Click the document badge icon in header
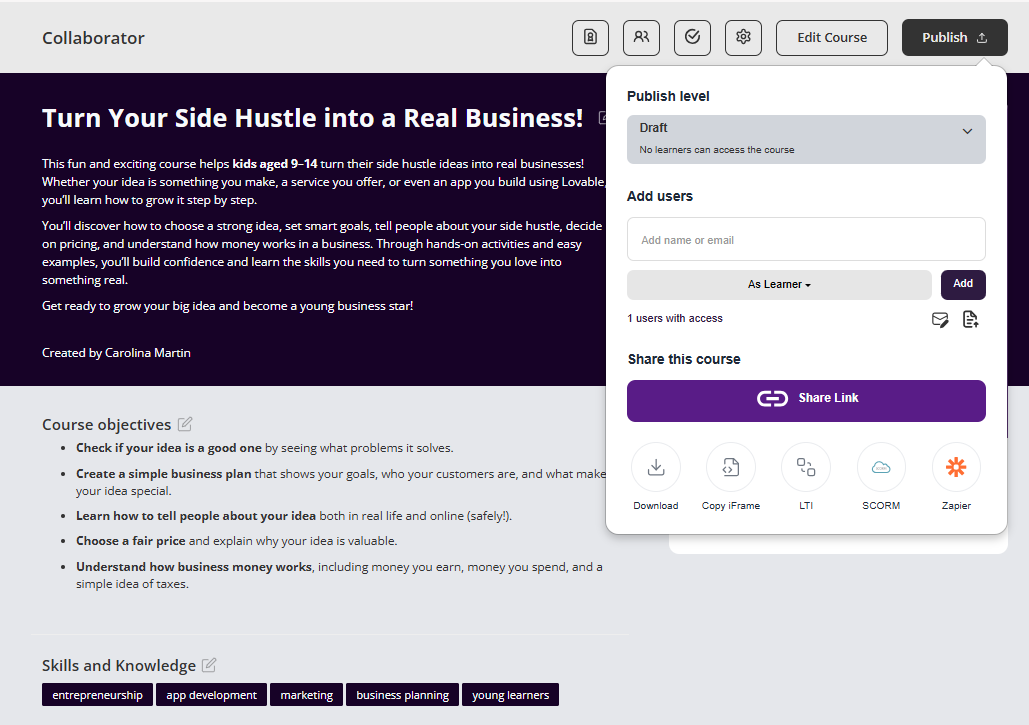The width and height of the screenshot is (1029, 725). (590, 38)
